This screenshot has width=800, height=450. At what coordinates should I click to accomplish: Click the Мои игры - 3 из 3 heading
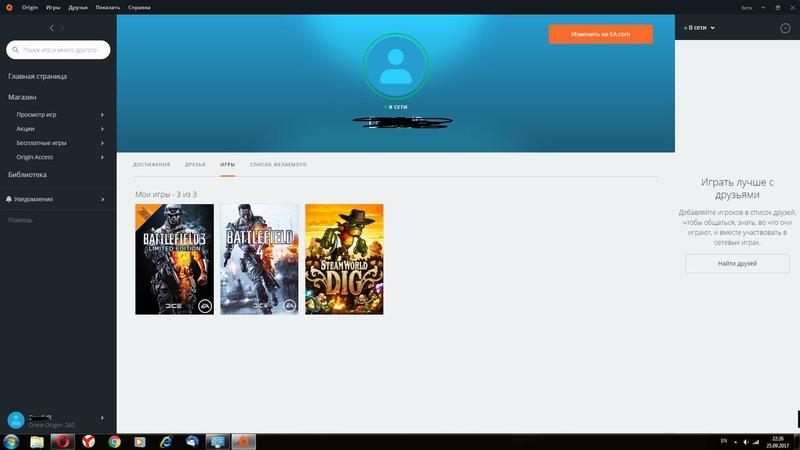(166, 194)
